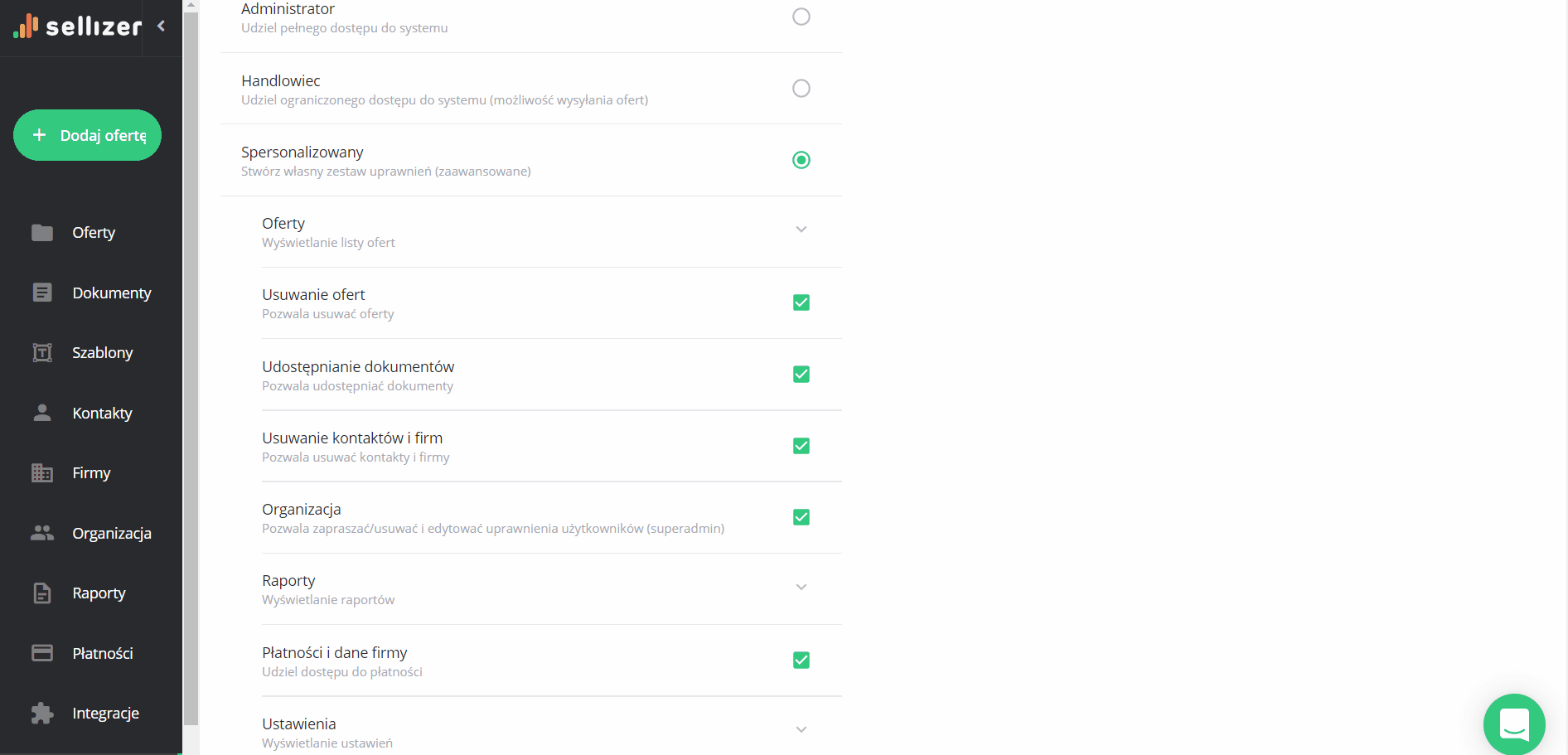Open the Organizacja menu item in sidebar
This screenshot has height=755, width=1568.
111,534
